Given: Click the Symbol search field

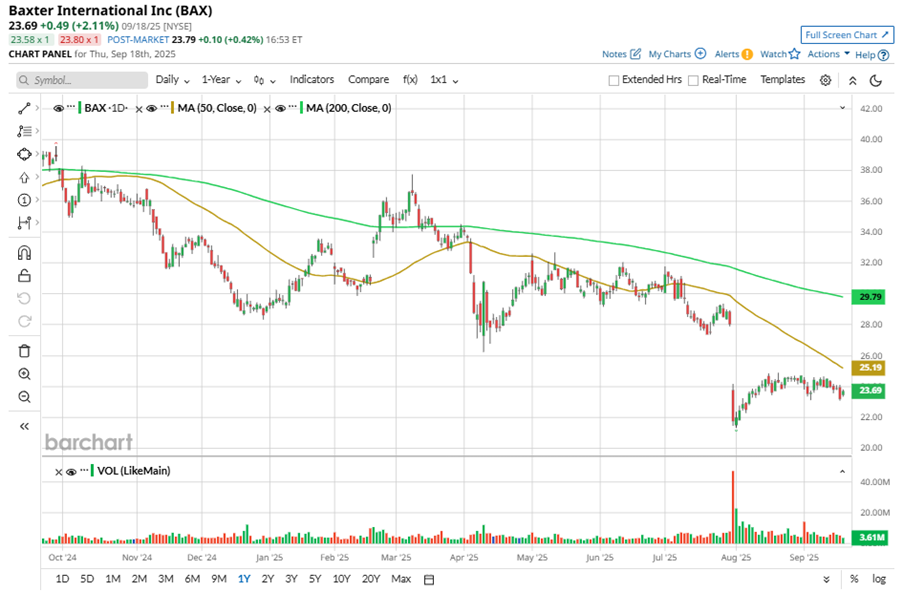Looking at the screenshot, I should click(82, 80).
